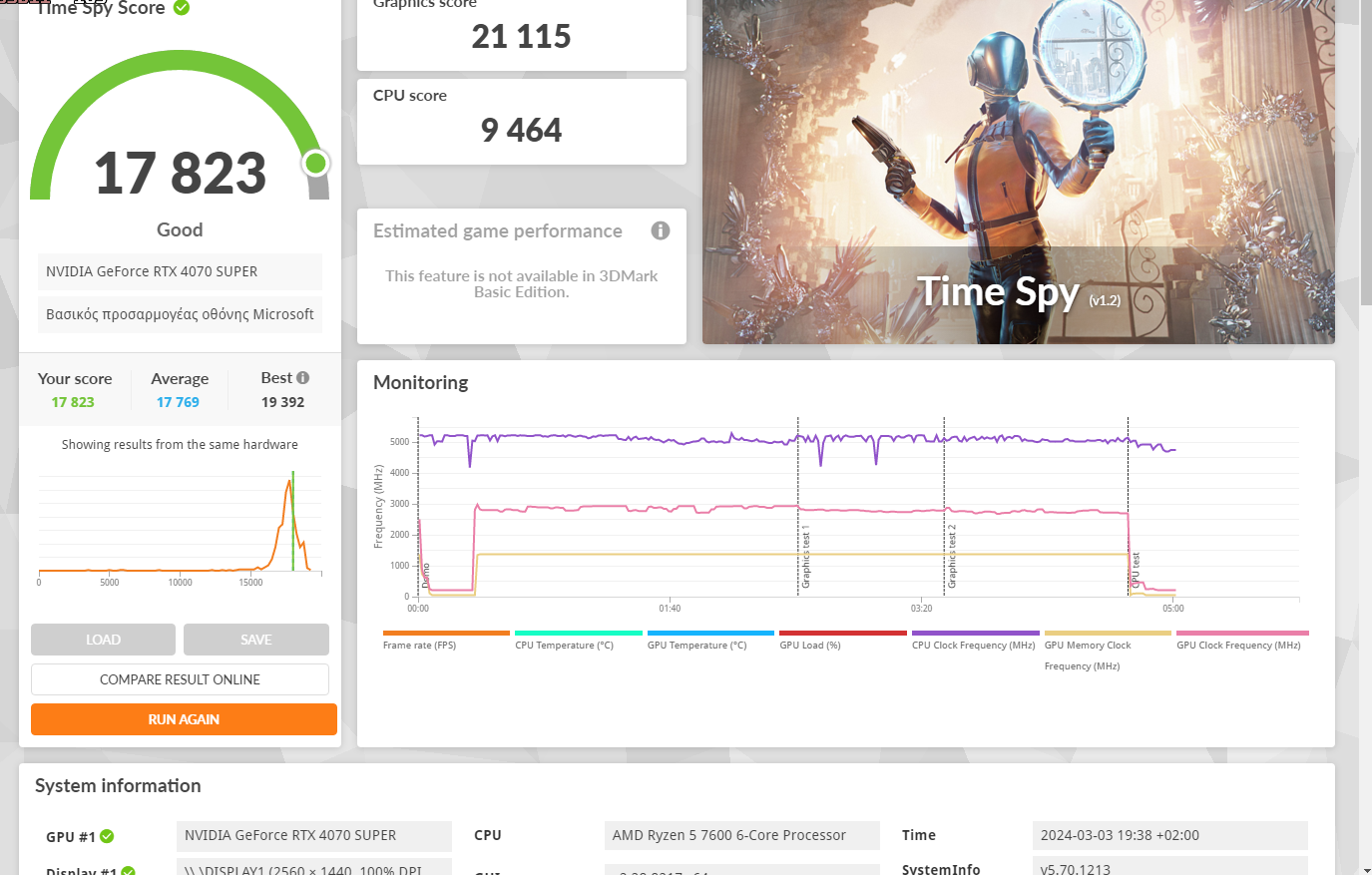Toggle GPU Clock Frequency (MHz) legend item

pos(1242,641)
